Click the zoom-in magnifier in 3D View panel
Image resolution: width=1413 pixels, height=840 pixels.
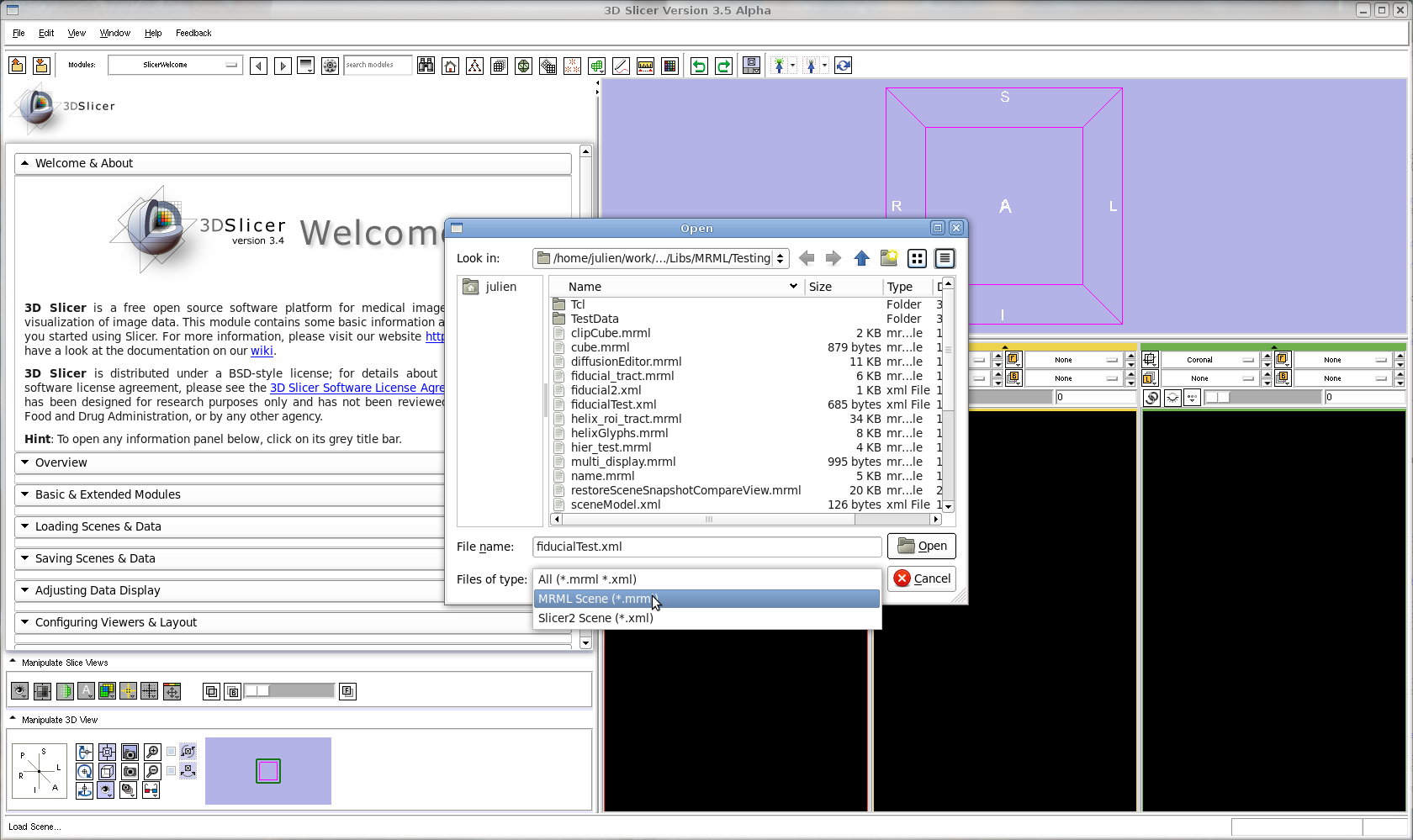152,752
